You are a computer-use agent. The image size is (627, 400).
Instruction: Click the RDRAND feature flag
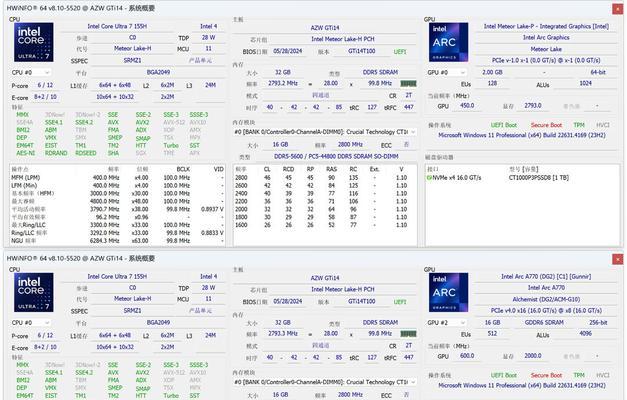pos(56,153)
